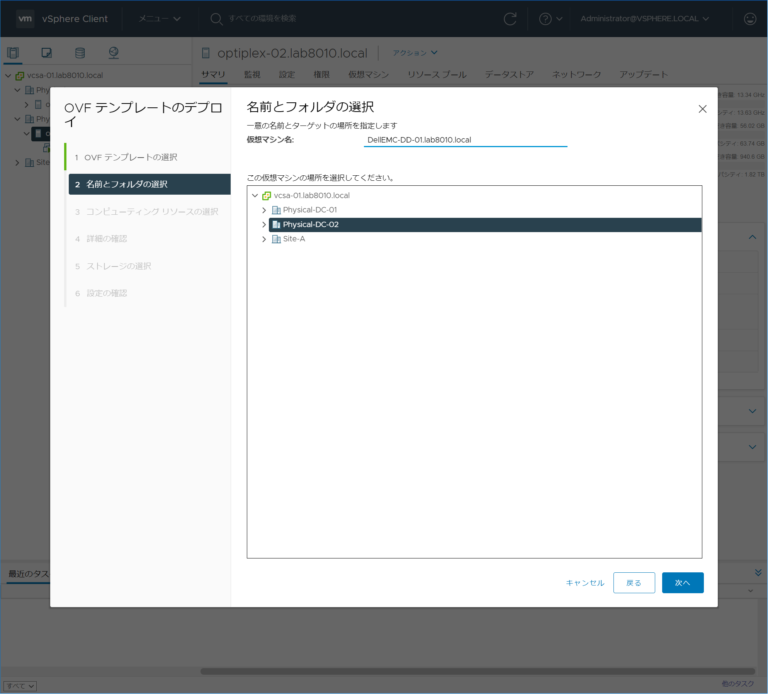The width and height of the screenshot is (768, 694).
Task: Click vCenter icon in dialog folder tree
Action: point(266,195)
